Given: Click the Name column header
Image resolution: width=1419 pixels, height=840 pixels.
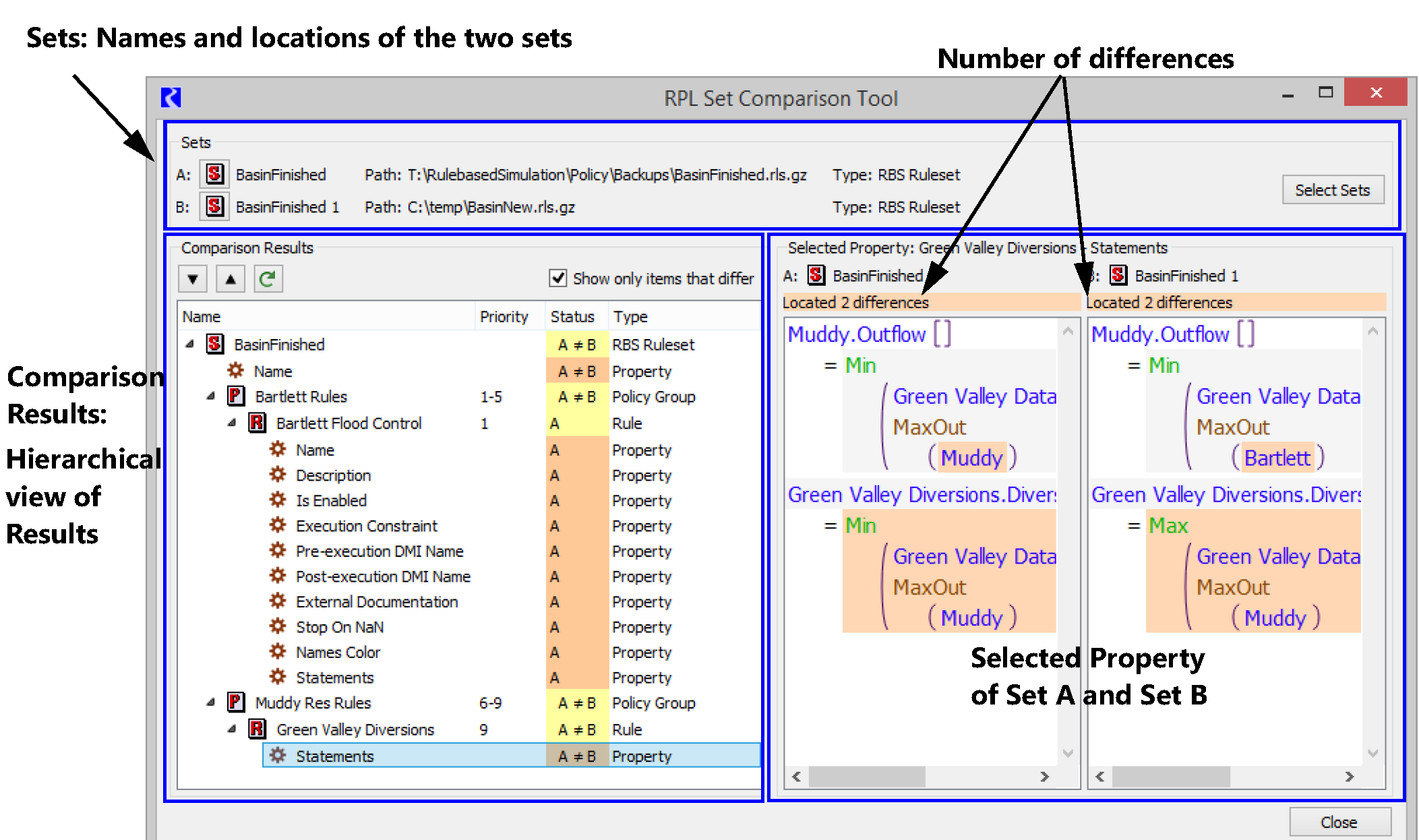Looking at the screenshot, I should click(326, 316).
